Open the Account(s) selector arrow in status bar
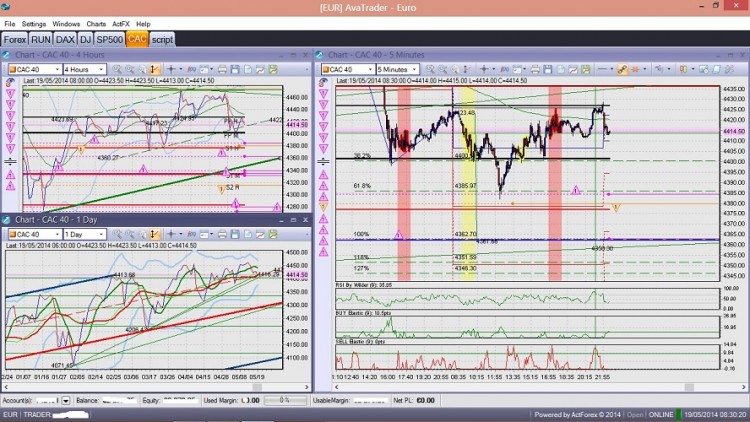 [x=66, y=400]
